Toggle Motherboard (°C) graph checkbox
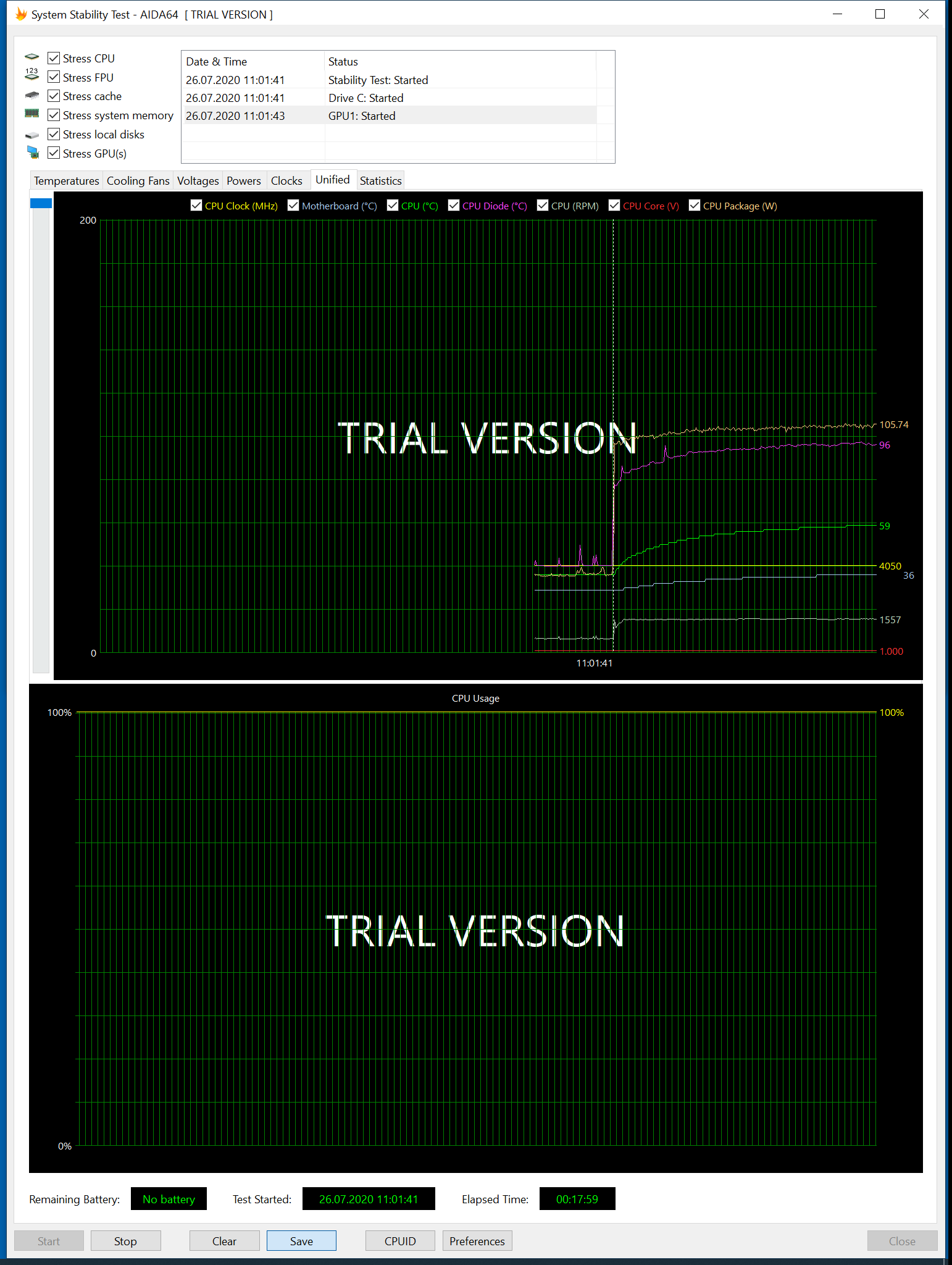This screenshot has height=1265, width=952. pyautogui.click(x=293, y=206)
